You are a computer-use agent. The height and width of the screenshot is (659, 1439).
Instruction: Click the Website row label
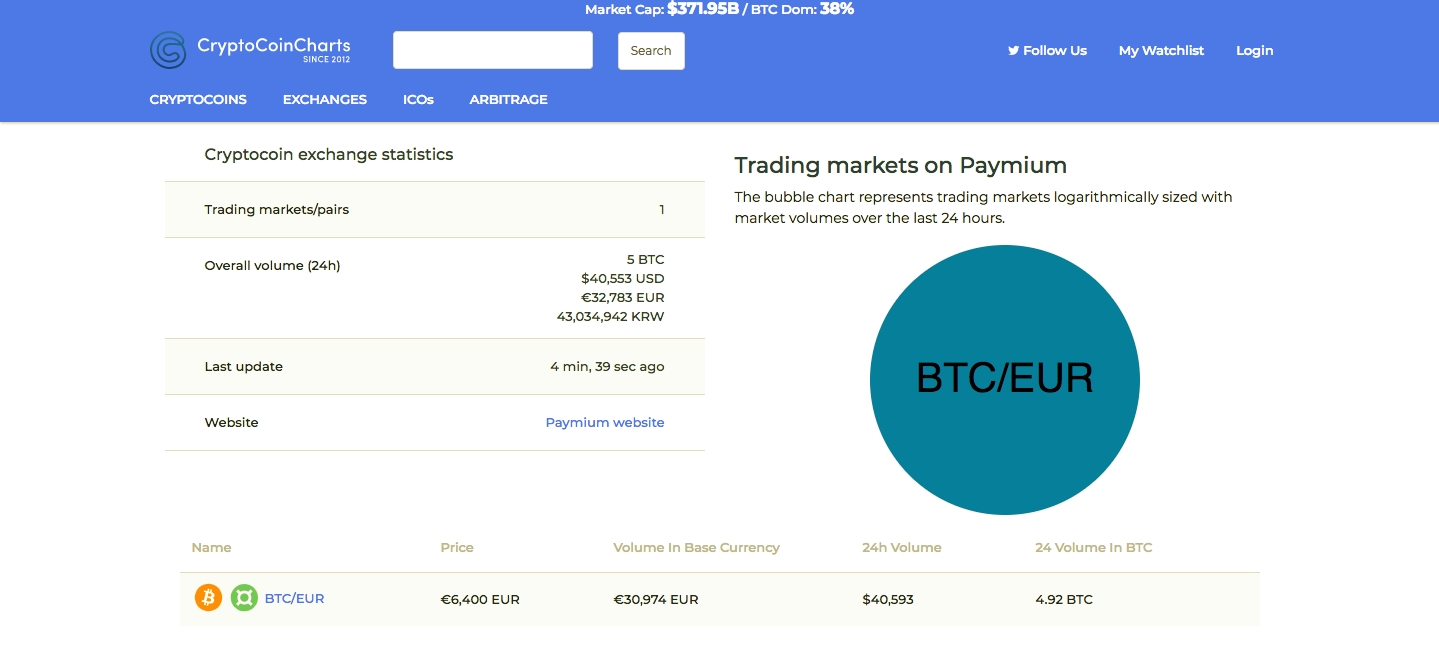point(231,422)
